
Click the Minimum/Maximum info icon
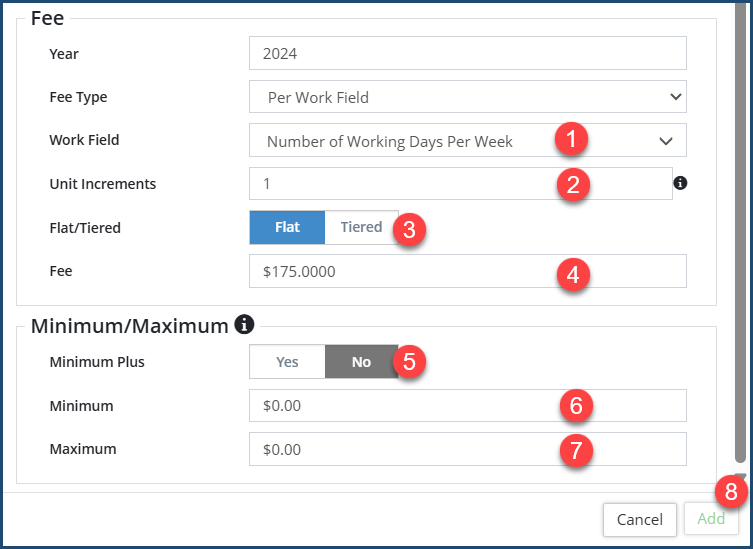click(x=243, y=324)
